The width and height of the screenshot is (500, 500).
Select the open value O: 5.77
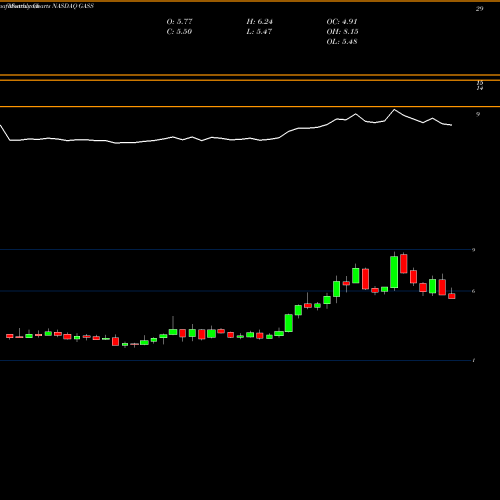(x=179, y=22)
